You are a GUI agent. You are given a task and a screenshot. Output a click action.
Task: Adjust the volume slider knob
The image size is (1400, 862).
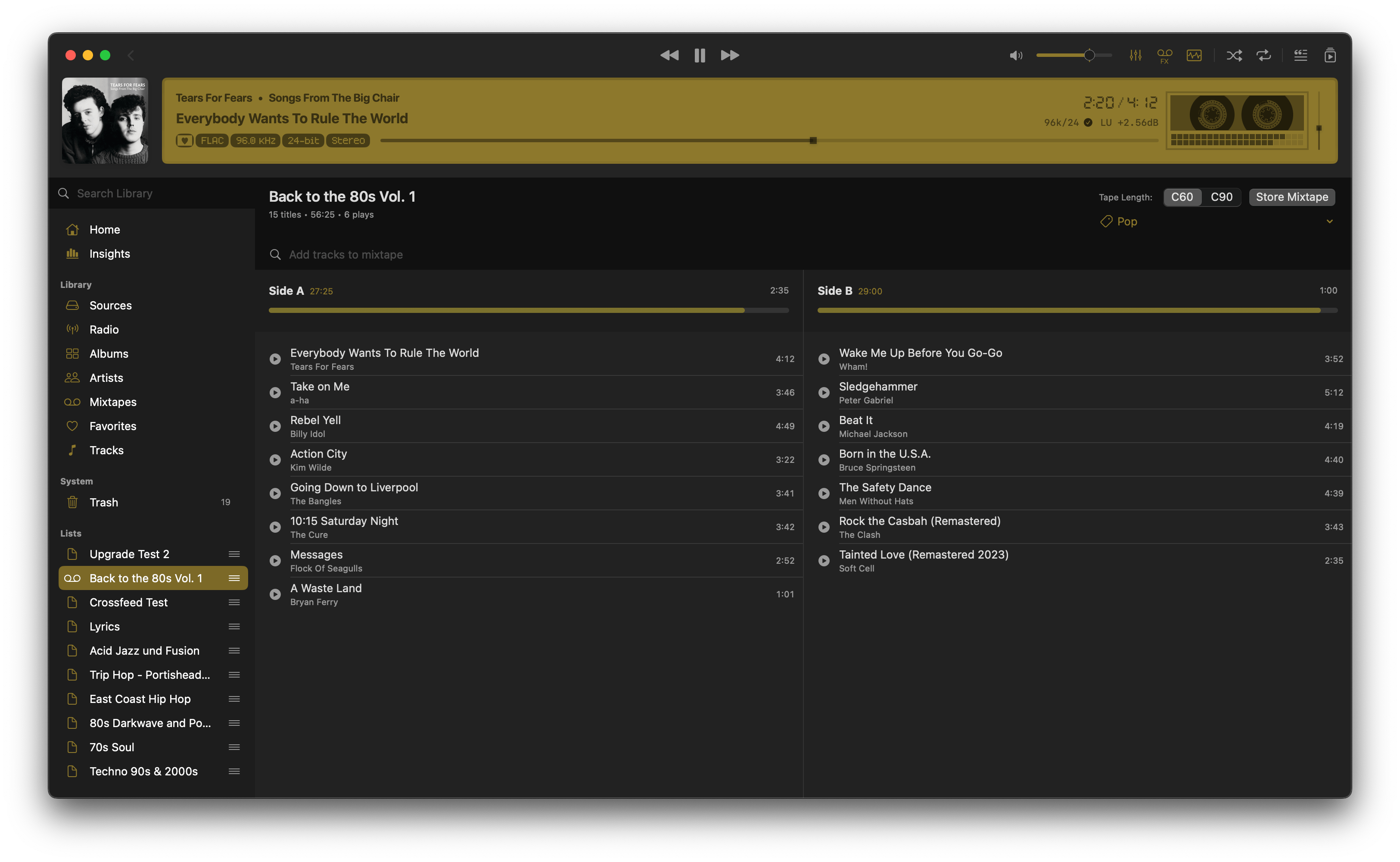1089,55
